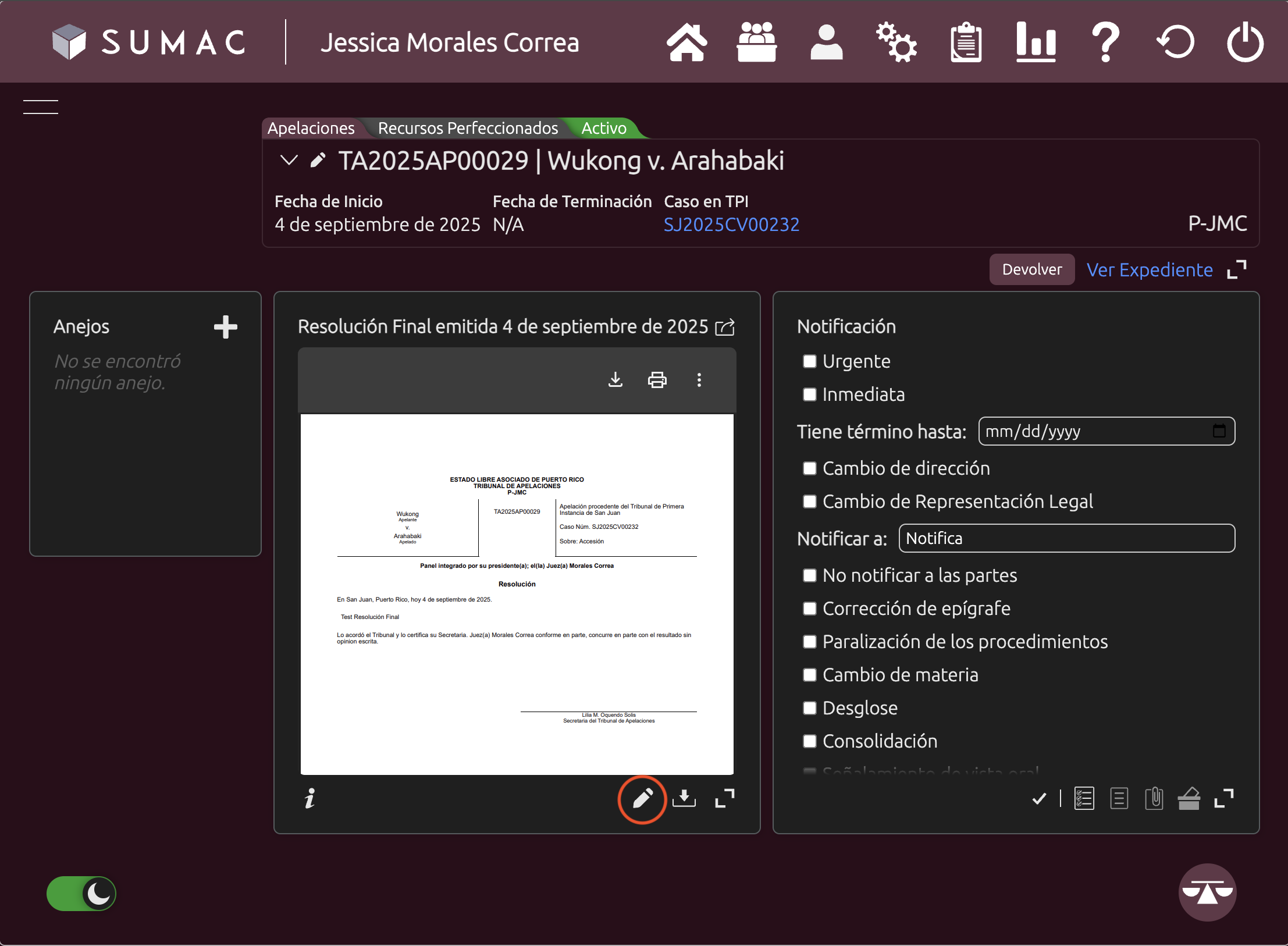
Task: Check the Urgente checkbox
Action: (x=809, y=361)
